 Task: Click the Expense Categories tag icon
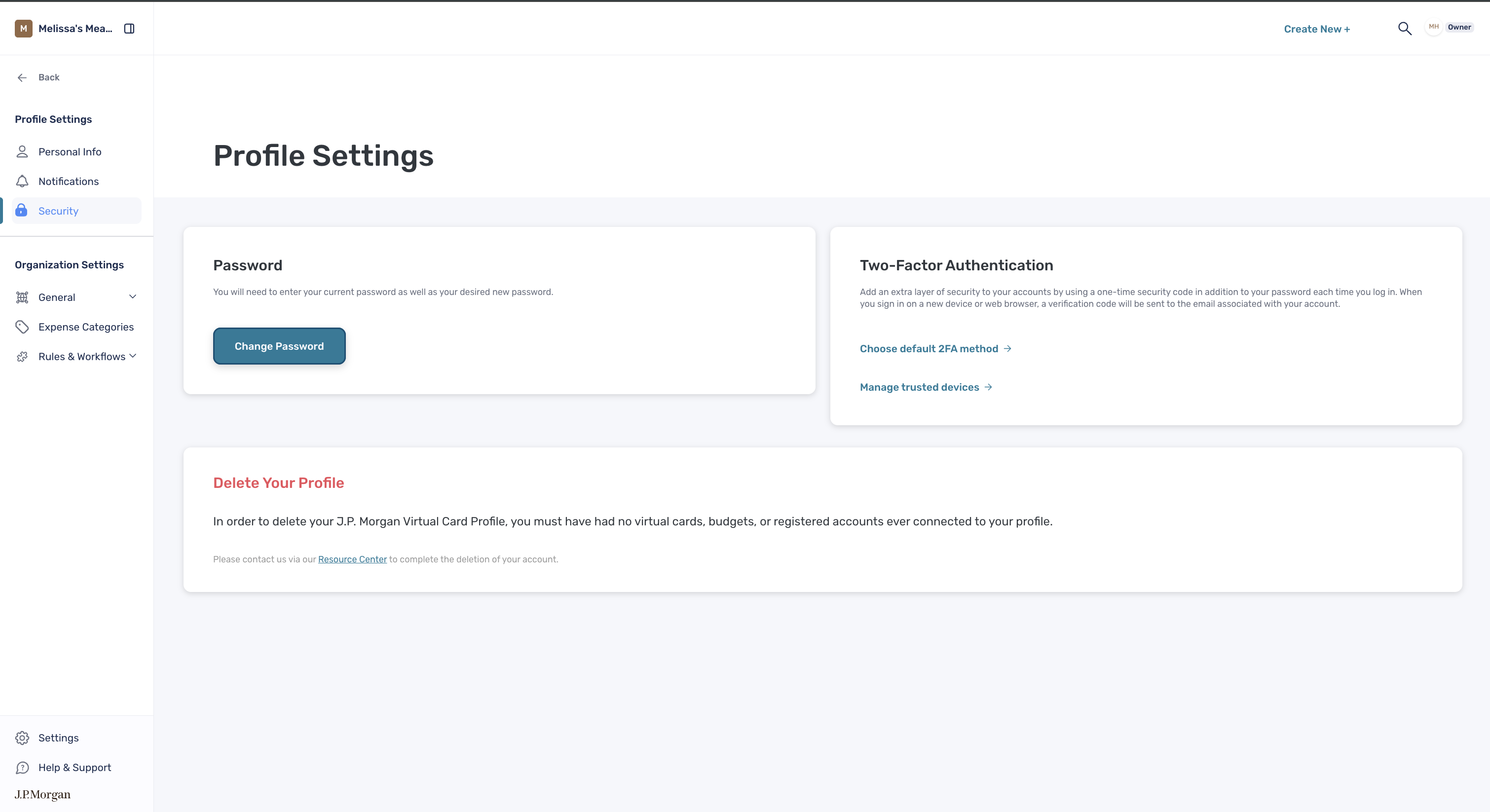(x=22, y=327)
